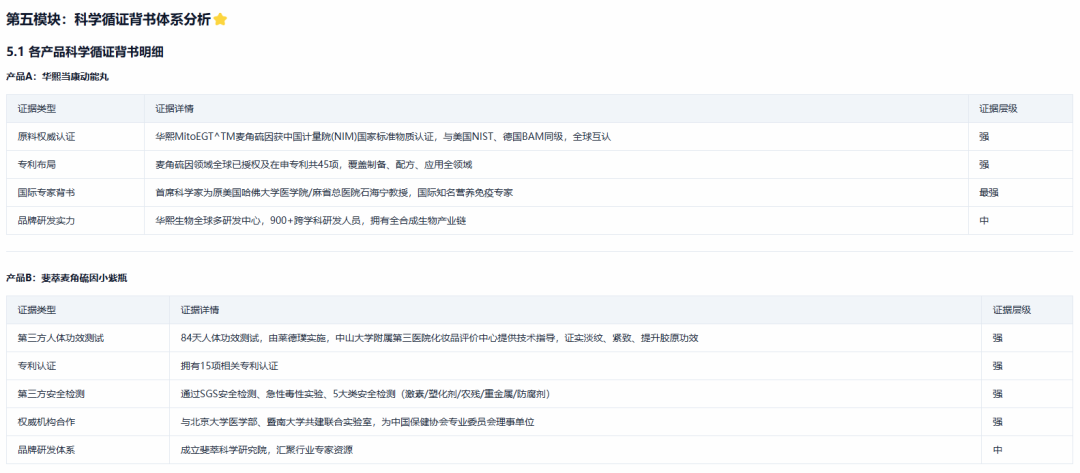Click '证据类型' header in product A table
This screenshot has width=1080, height=473.
coord(37,109)
